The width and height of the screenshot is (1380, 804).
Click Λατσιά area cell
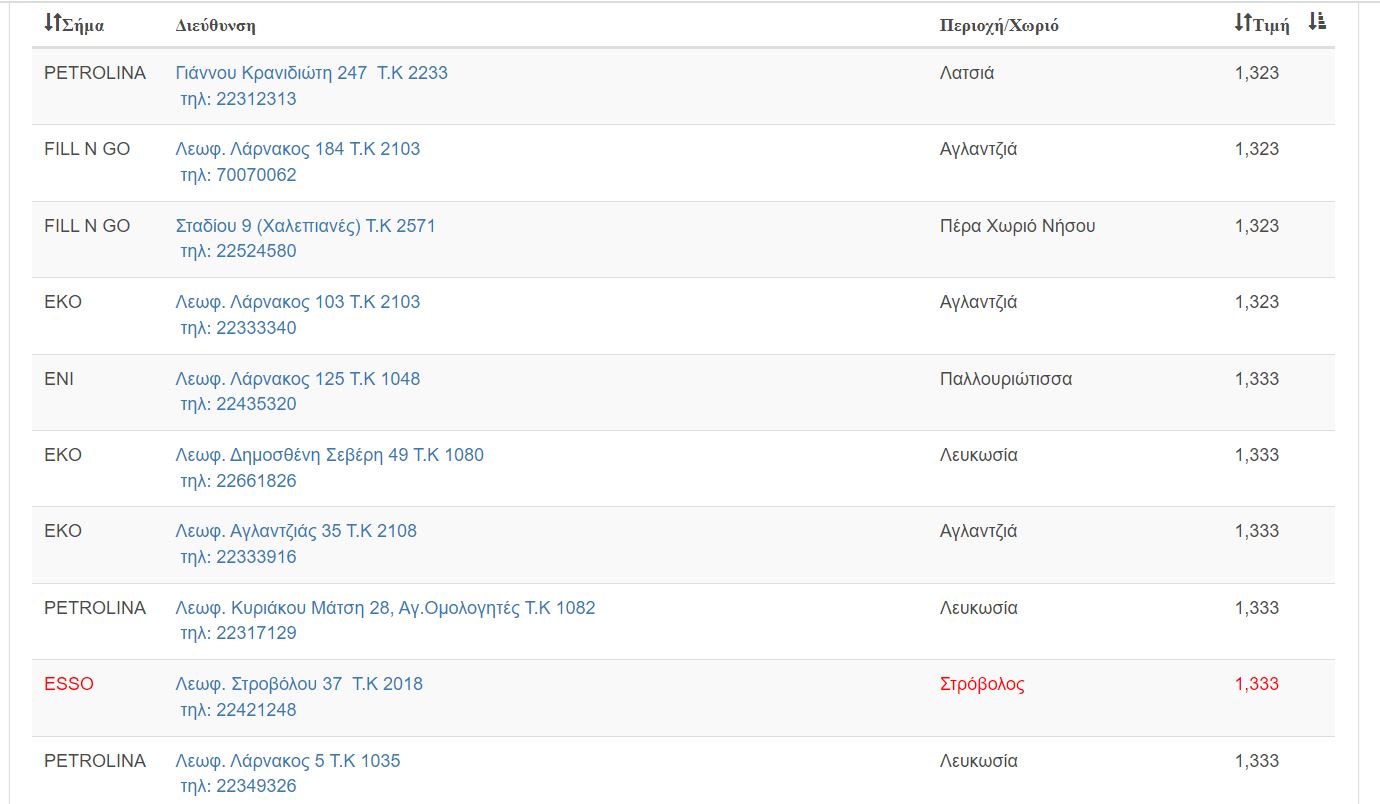[967, 73]
